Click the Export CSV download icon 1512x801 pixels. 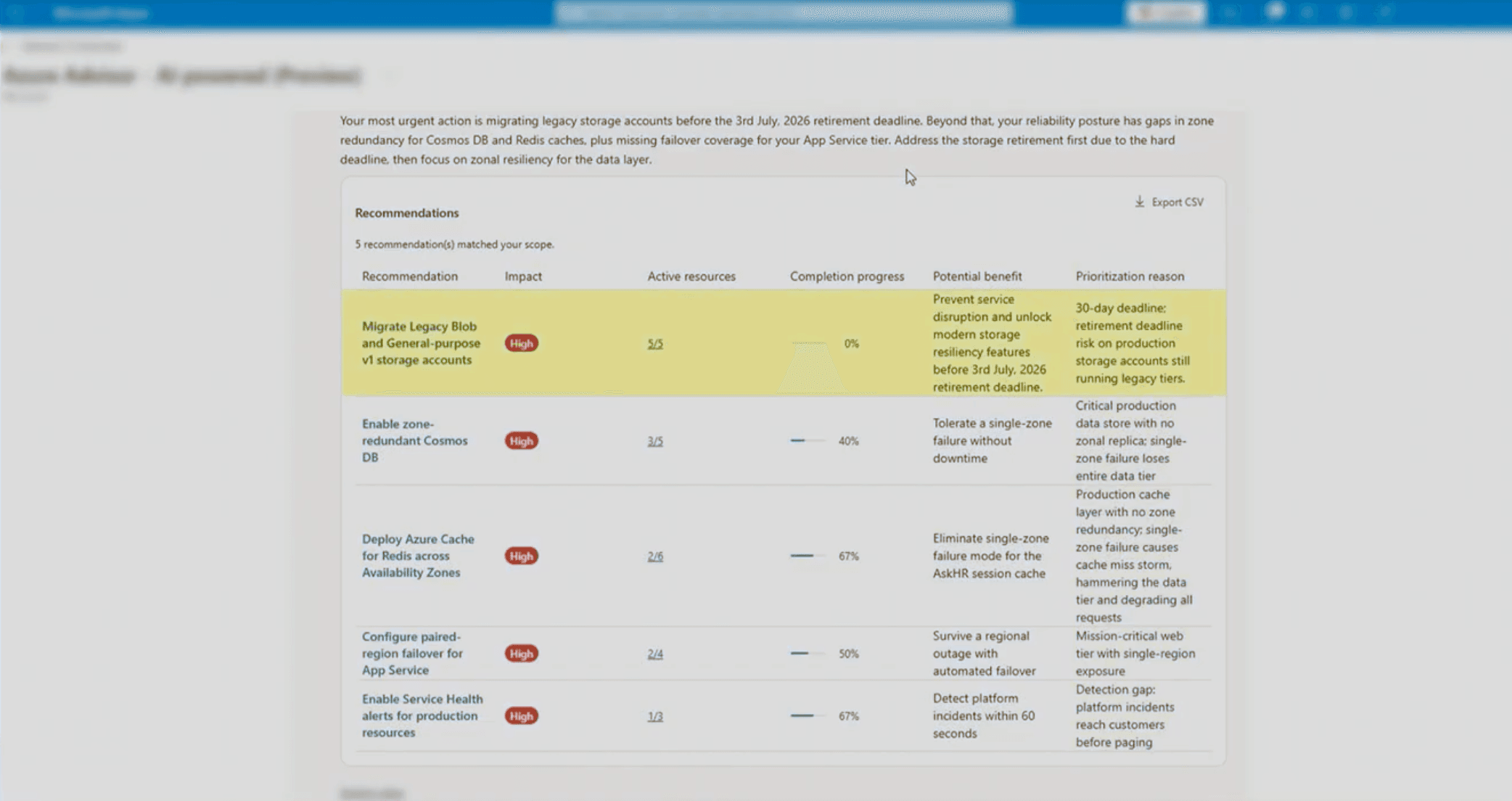pyautogui.click(x=1139, y=202)
